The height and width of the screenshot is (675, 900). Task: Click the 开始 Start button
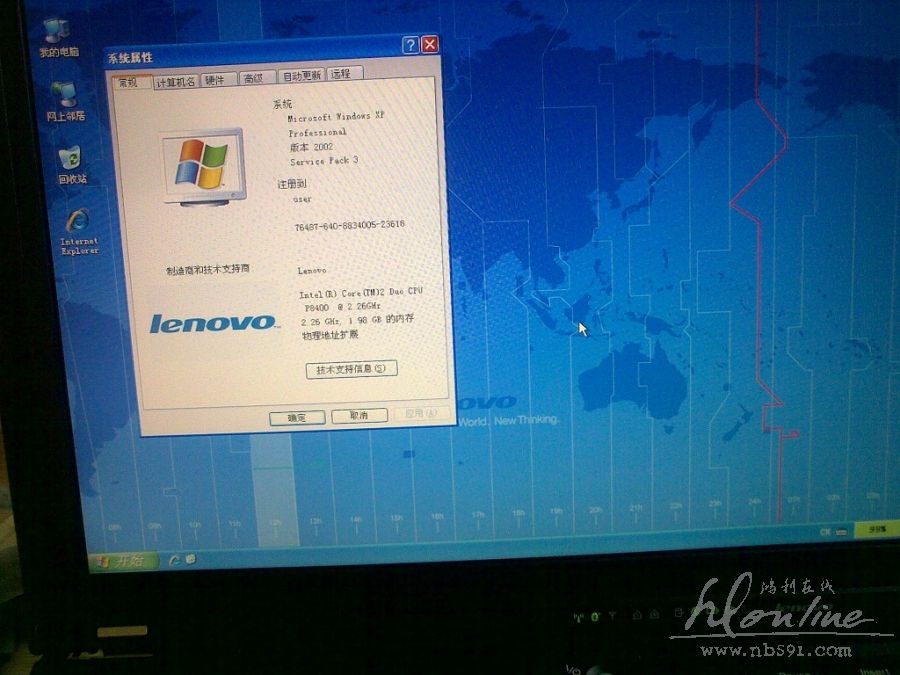(x=122, y=560)
